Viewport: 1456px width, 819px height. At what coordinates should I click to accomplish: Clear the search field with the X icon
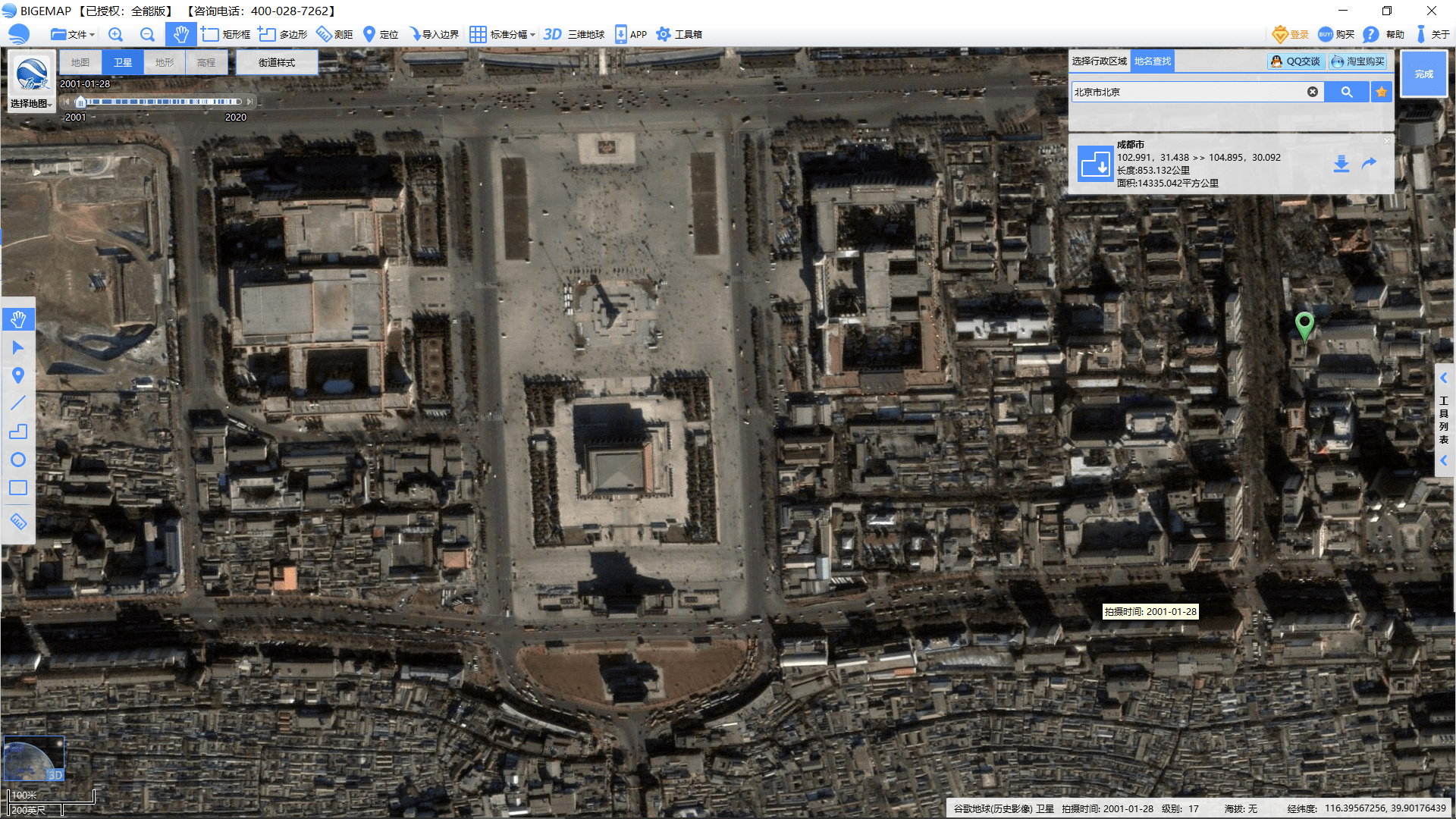1313,92
